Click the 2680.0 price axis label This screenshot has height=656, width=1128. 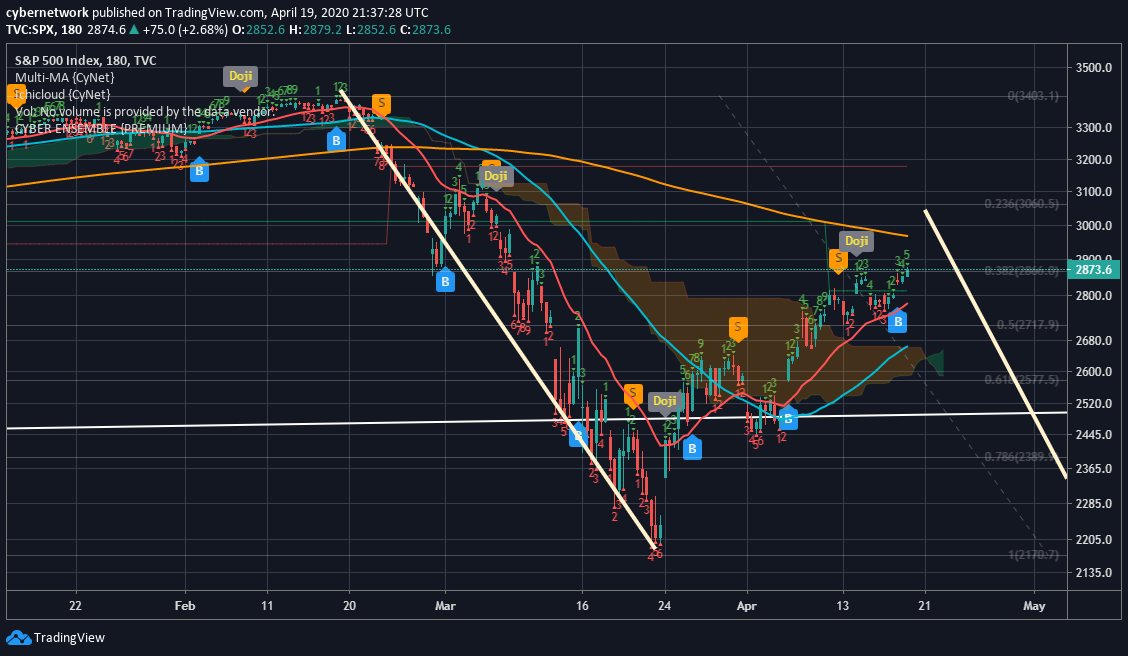(x=1093, y=340)
